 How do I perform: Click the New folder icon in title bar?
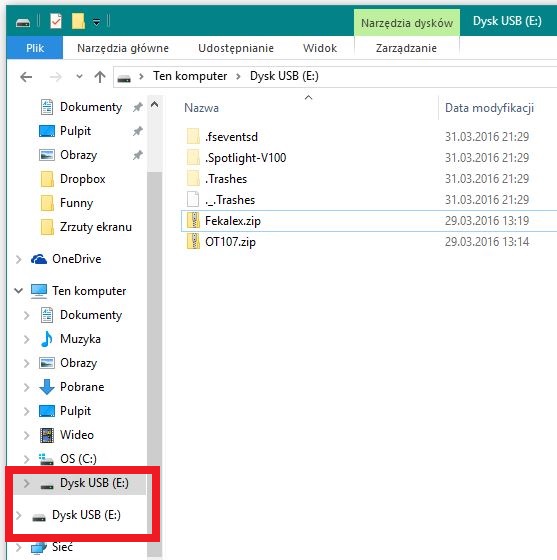click(78, 21)
